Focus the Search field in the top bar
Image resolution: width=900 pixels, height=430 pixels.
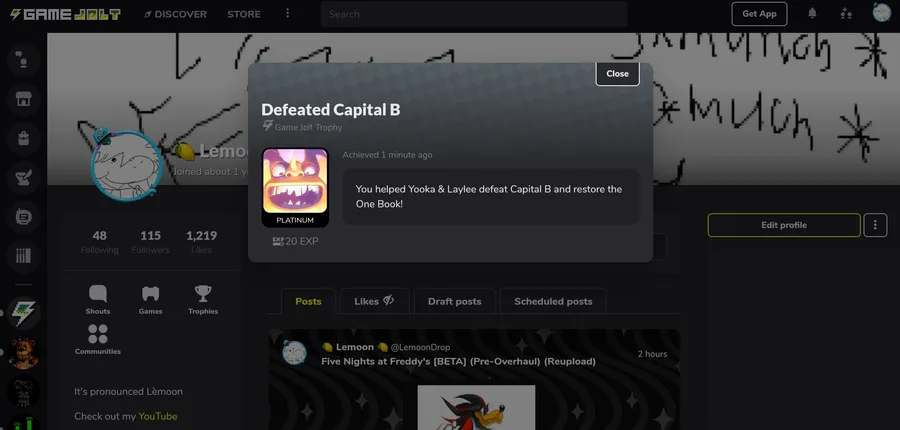pyautogui.click(x=474, y=14)
